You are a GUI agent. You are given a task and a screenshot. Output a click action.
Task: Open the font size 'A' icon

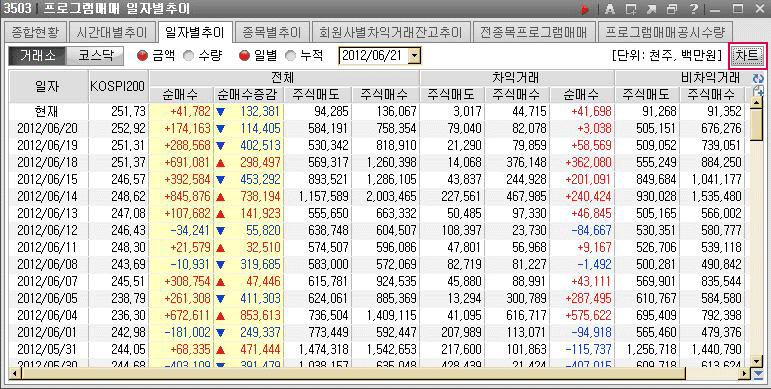click(x=610, y=9)
